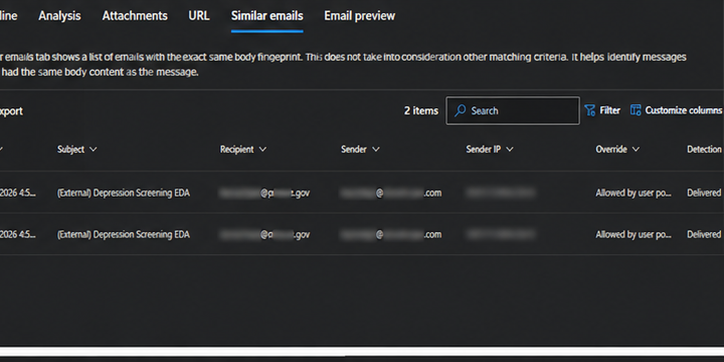Expand the Sender IP column chevron
Screen dimensions: 724x362
[x=510, y=150]
